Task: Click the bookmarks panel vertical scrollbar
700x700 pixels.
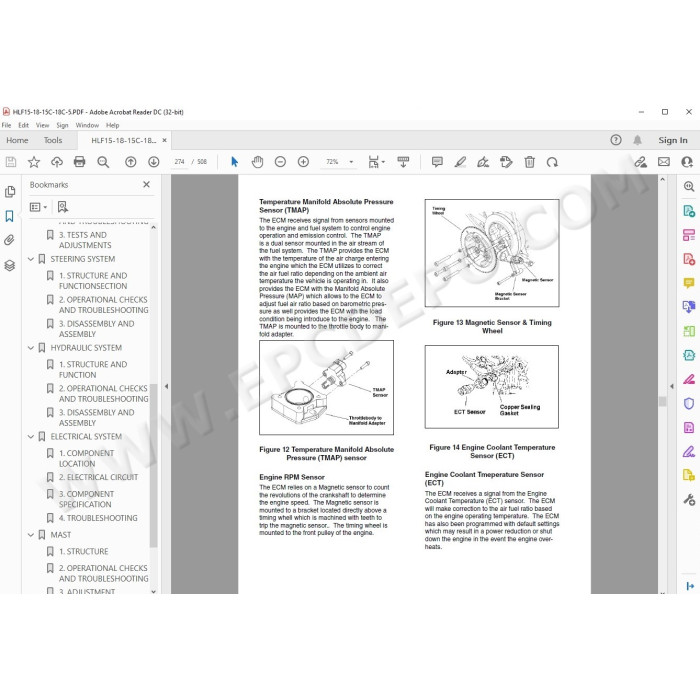Action: pyautogui.click(x=154, y=466)
